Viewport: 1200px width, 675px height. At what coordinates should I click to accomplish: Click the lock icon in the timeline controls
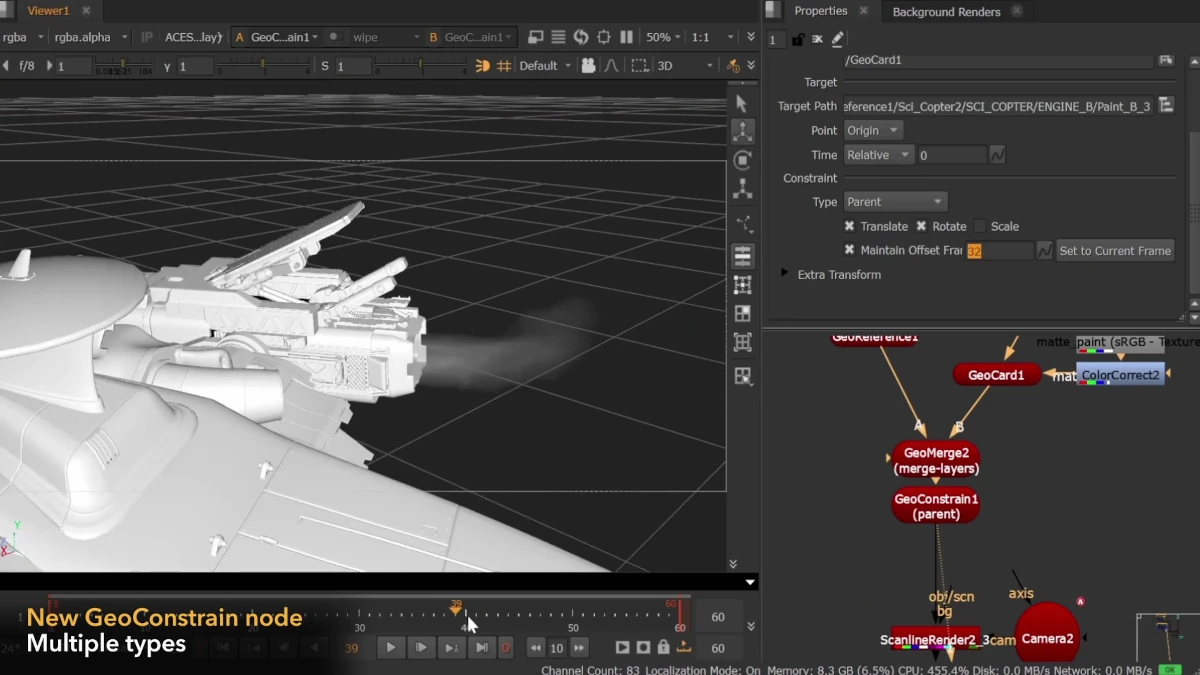[664, 647]
